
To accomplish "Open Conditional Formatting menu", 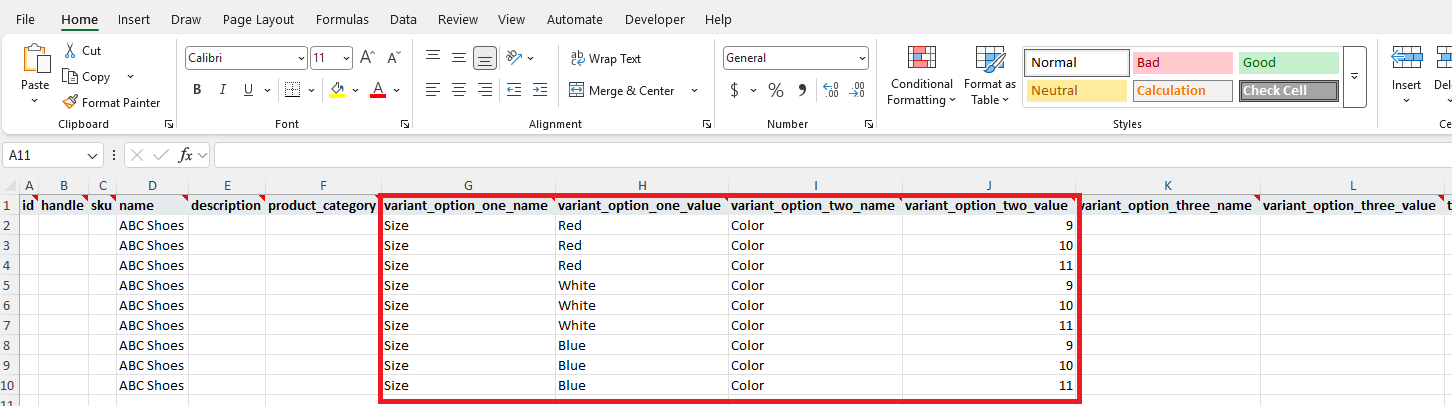I will click(x=922, y=76).
